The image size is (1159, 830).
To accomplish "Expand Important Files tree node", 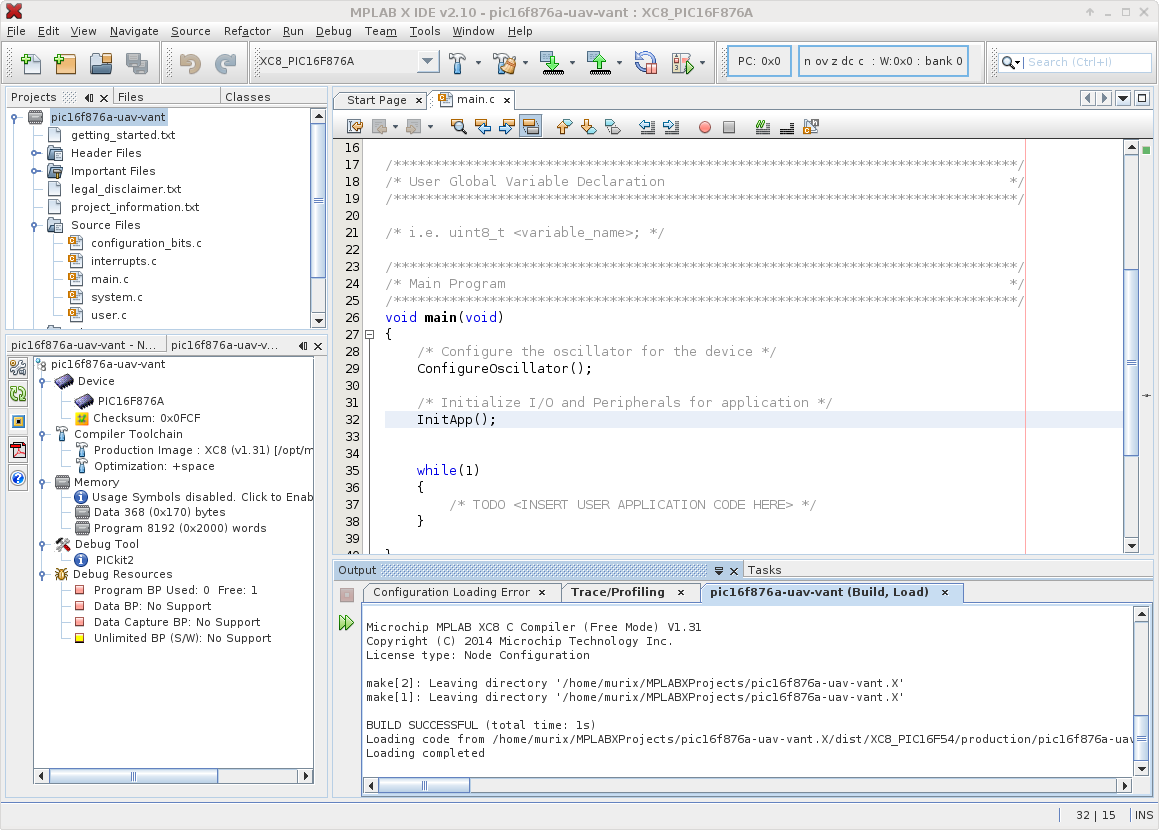I will 34,171.
